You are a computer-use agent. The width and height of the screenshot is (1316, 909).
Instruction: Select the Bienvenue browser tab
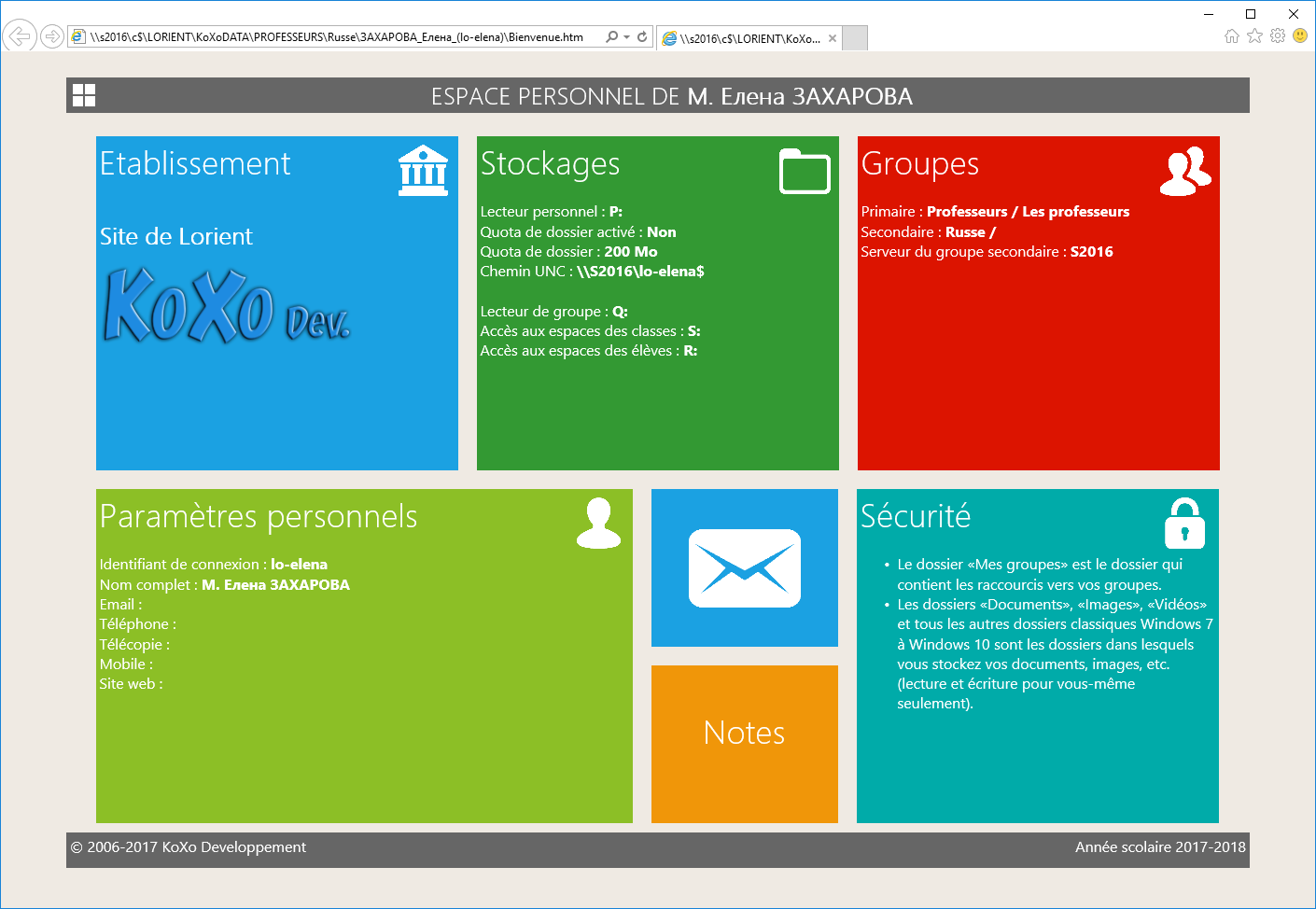coord(742,38)
